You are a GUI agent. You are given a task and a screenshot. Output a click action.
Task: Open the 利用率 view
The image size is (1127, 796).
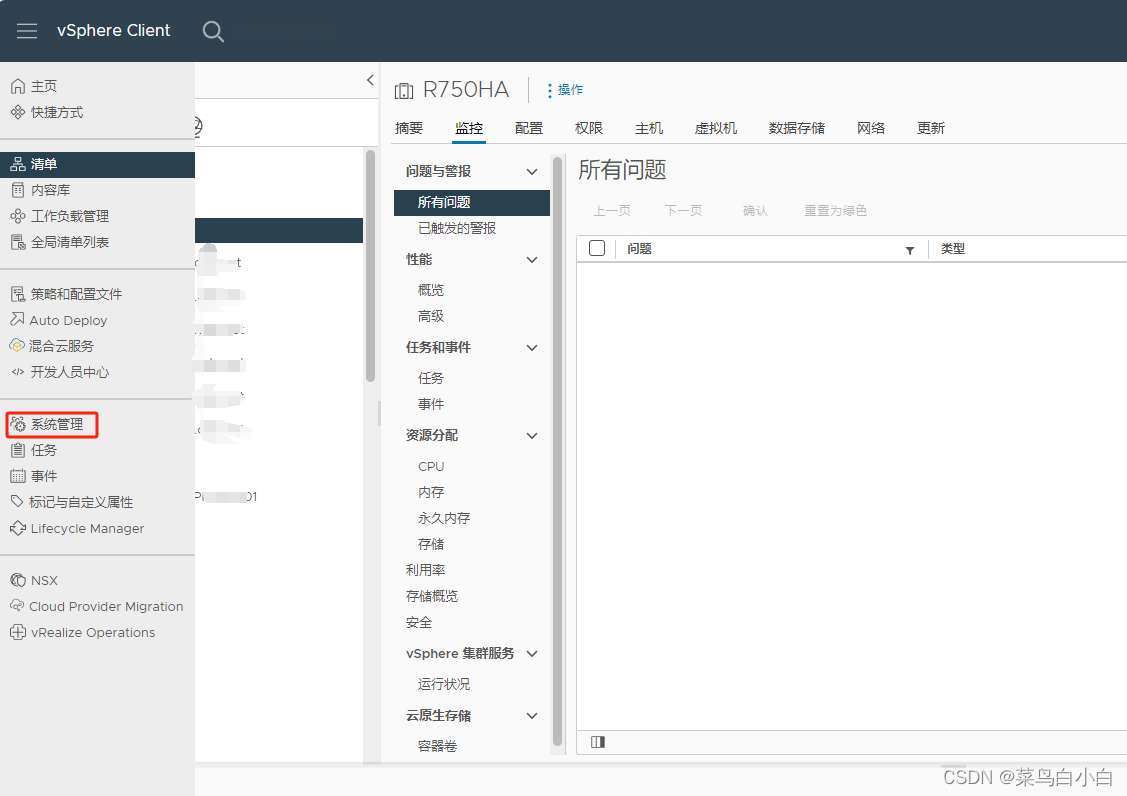[x=426, y=569]
